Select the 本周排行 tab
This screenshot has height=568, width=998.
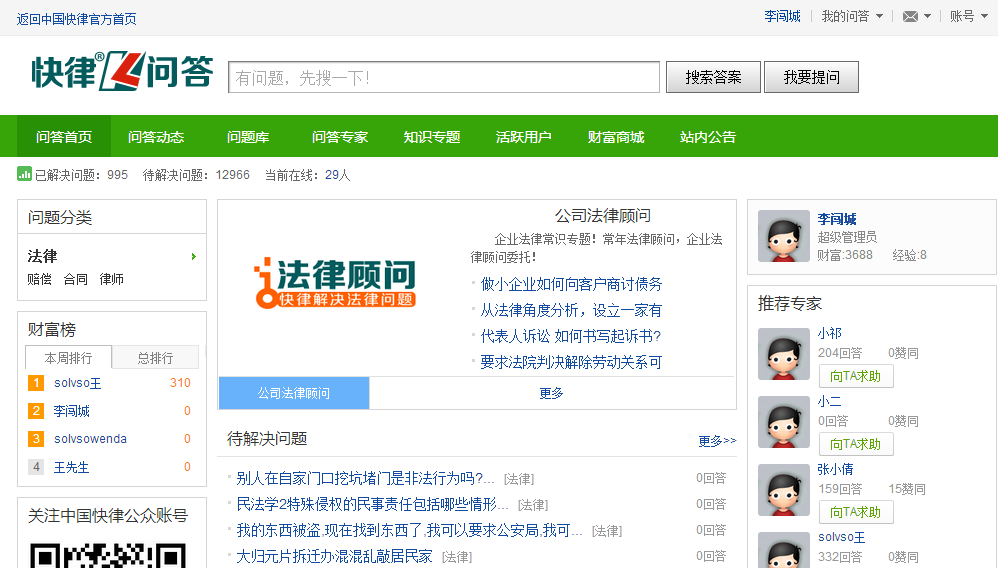point(68,358)
